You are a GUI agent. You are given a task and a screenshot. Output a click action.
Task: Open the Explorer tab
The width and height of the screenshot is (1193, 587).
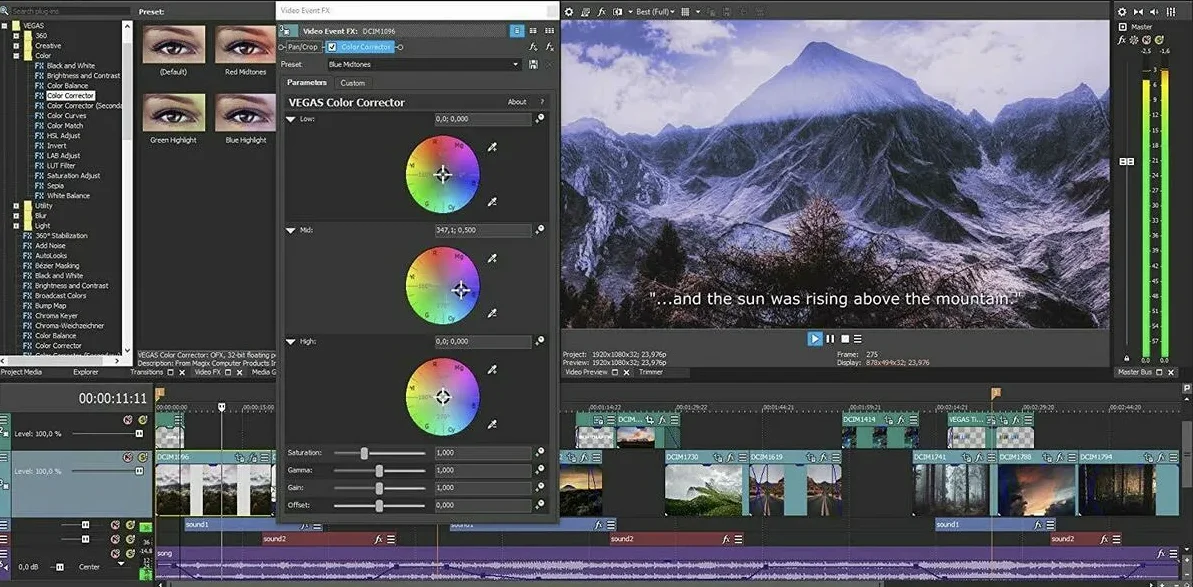click(86, 373)
